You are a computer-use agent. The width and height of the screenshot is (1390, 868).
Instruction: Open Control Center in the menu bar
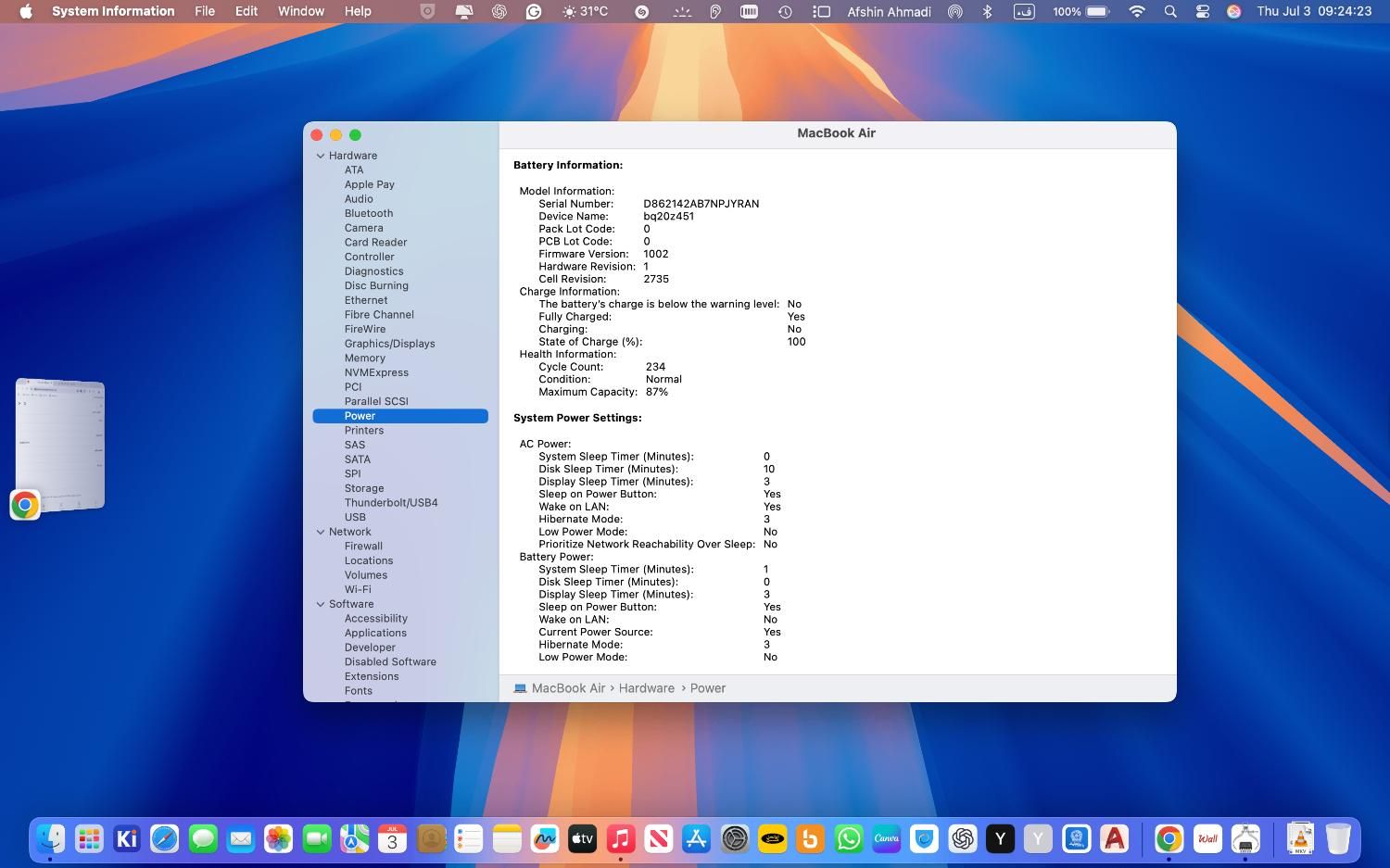click(x=1203, y=11)
